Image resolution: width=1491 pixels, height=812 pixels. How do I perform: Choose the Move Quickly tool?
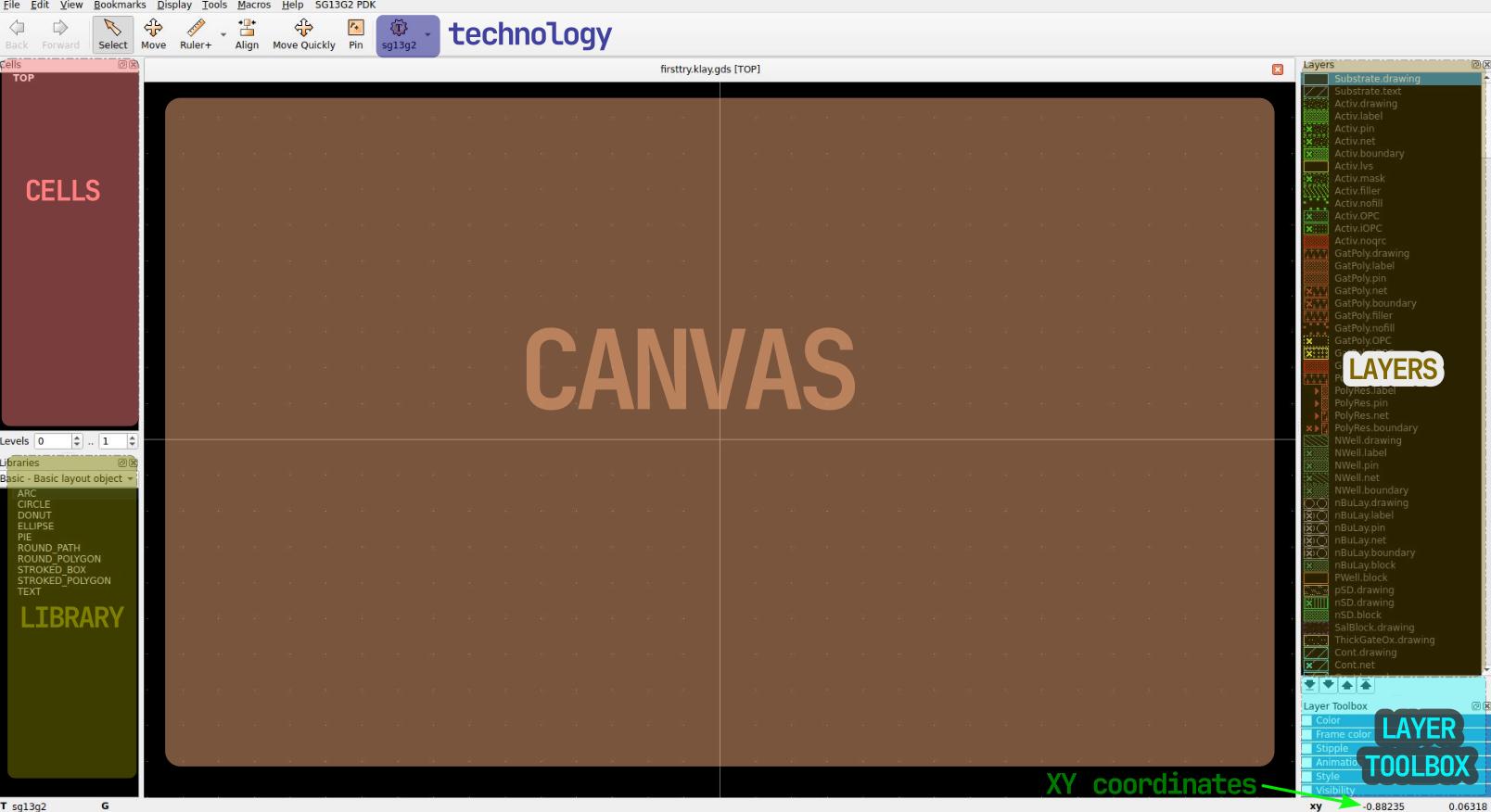[303, 34]
